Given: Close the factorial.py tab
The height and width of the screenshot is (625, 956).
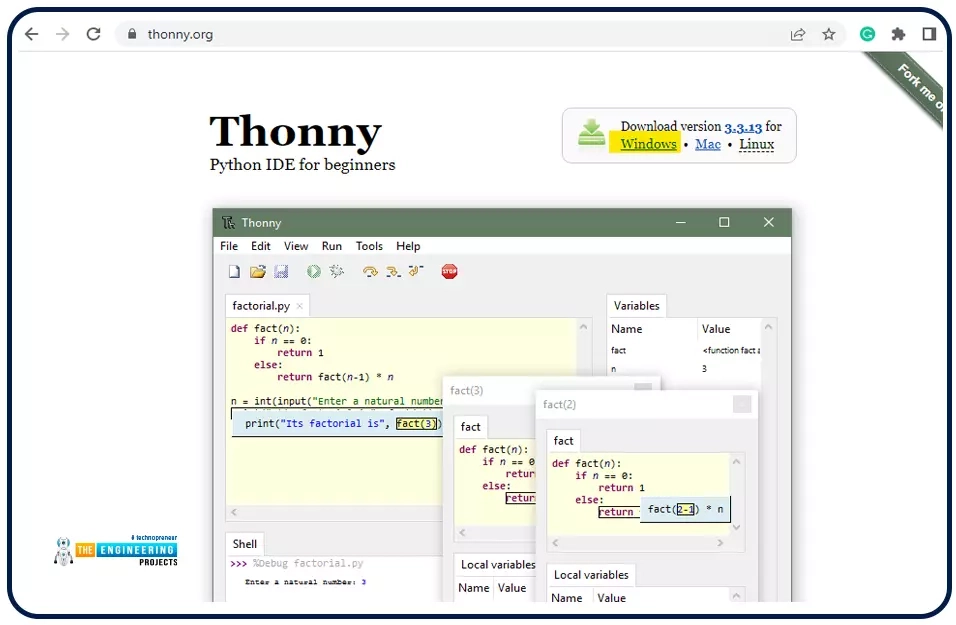Looking at the screenshot, I should click(299, 306).
